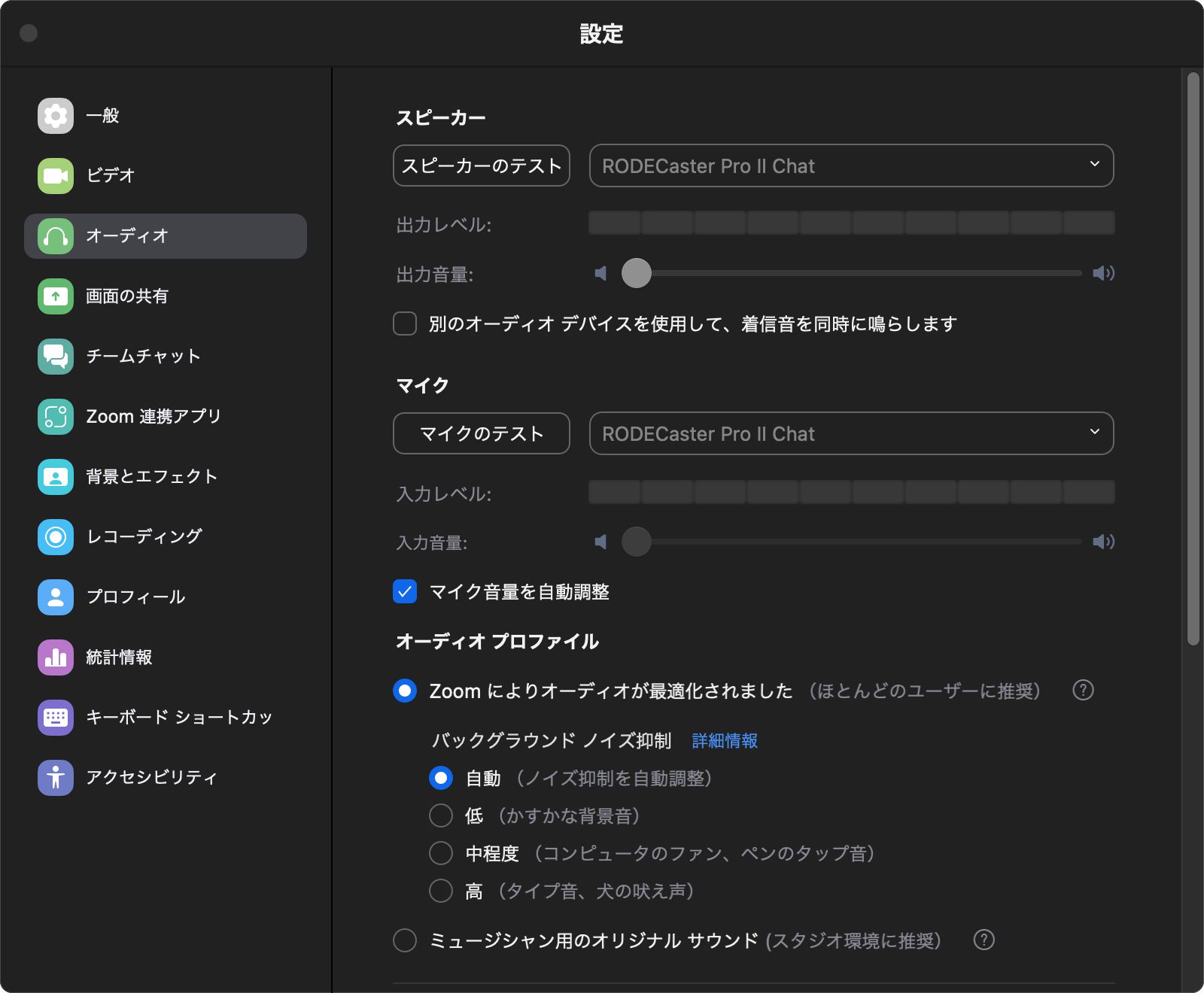
Task: Click the Profile (プロフィール) person icon
Action: click(x=56, y=597)
